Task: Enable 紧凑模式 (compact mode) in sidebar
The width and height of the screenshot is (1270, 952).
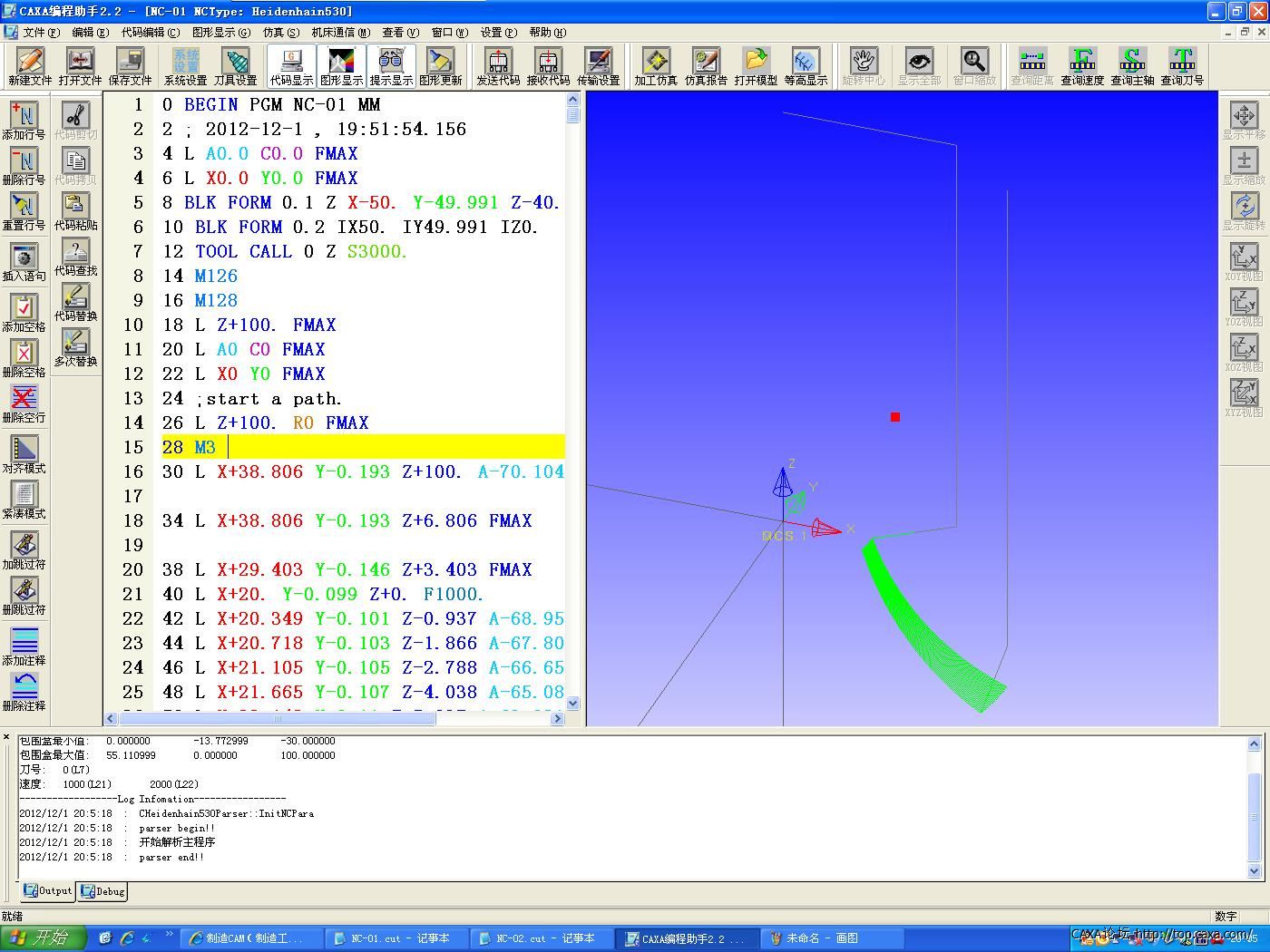Action: pos(24,500)
